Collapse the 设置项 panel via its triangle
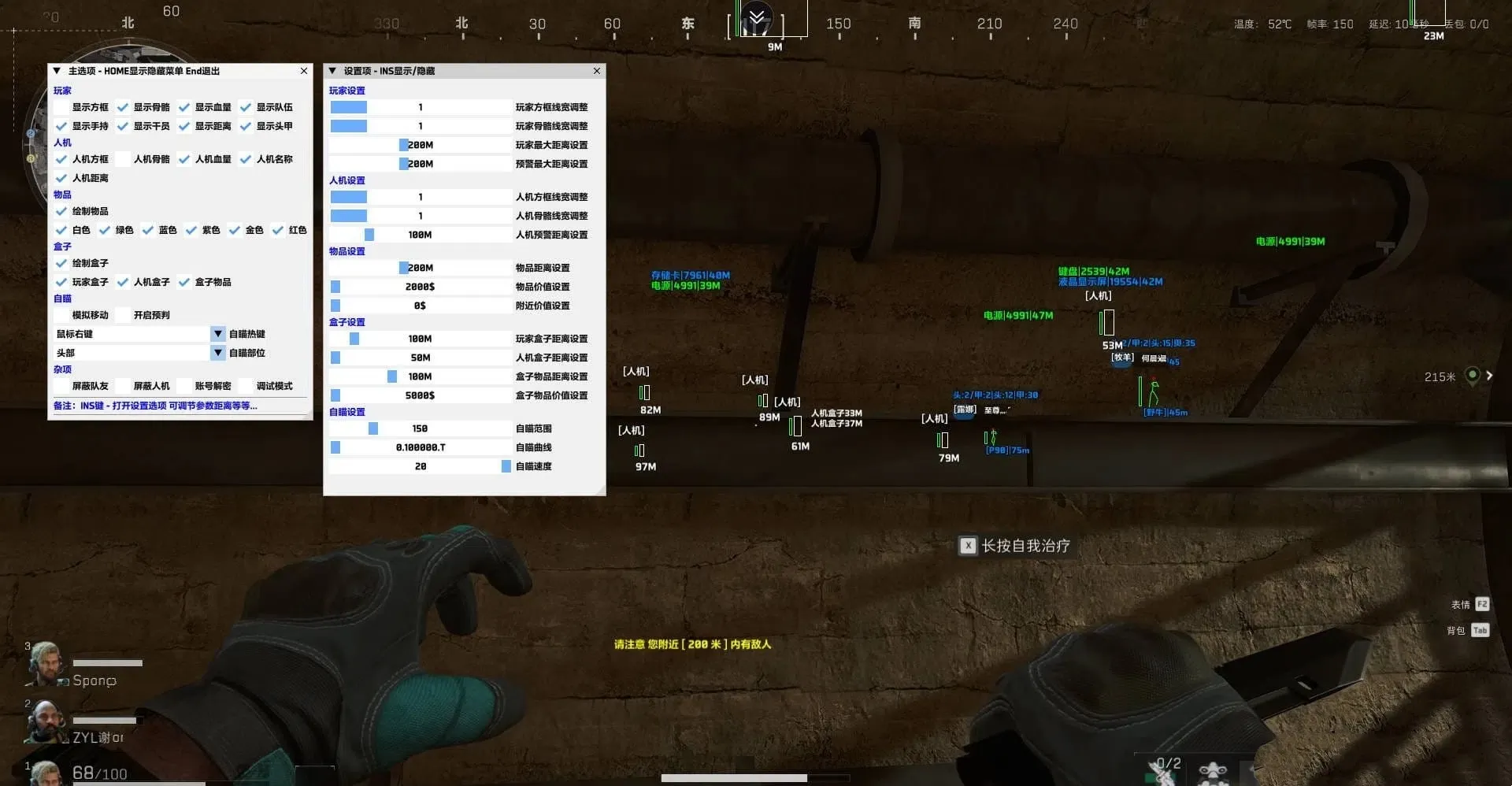 332,70
